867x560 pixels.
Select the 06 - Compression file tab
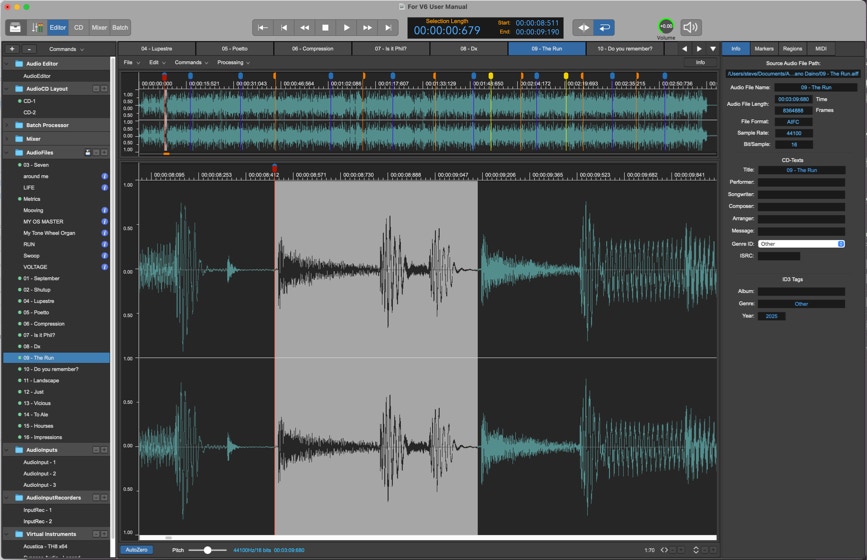tap(313, 48)
